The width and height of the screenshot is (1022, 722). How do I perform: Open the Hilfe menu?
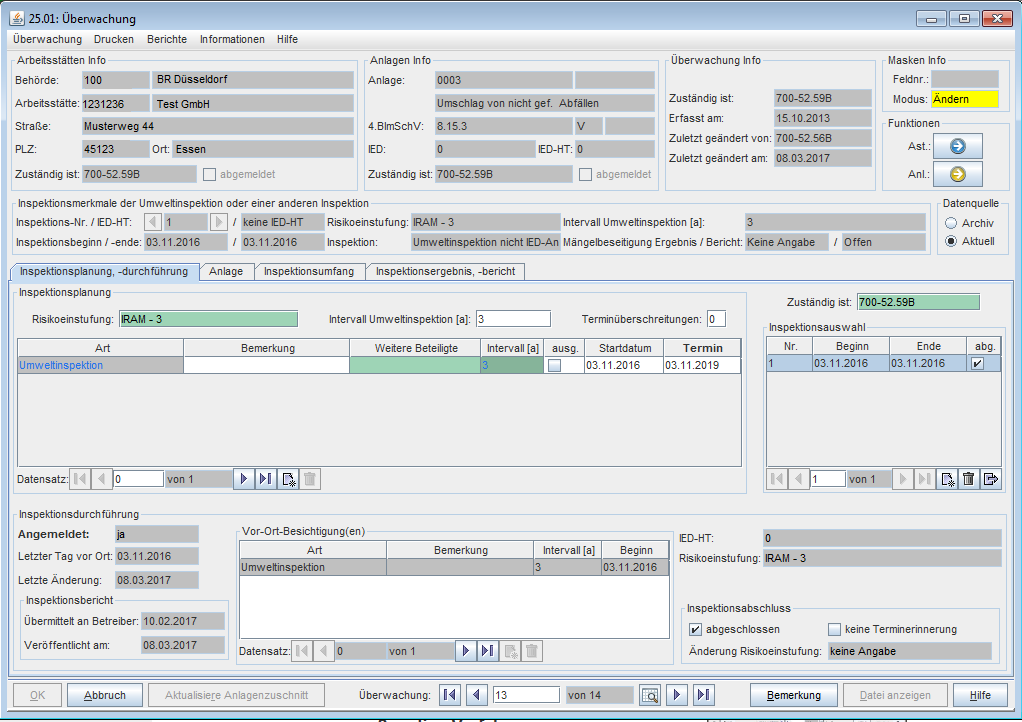(x=287, y=39)
